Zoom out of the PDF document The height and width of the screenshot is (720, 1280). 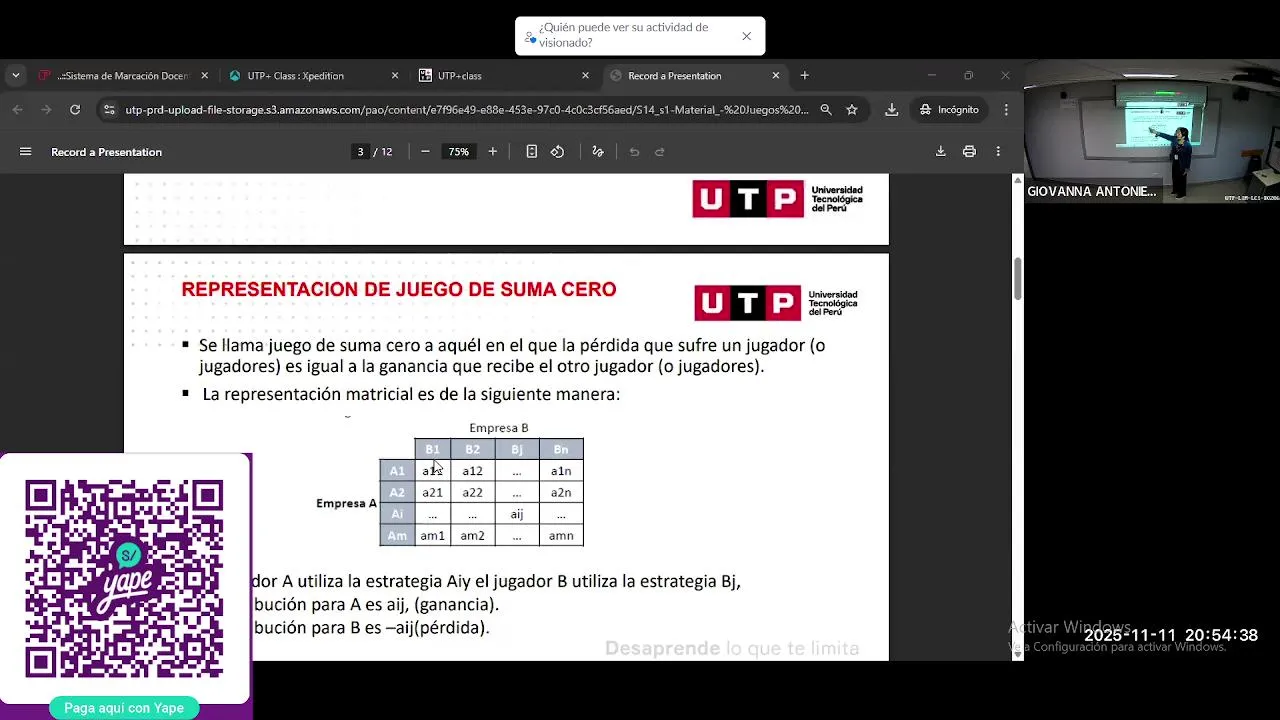(x=425, y=152)
